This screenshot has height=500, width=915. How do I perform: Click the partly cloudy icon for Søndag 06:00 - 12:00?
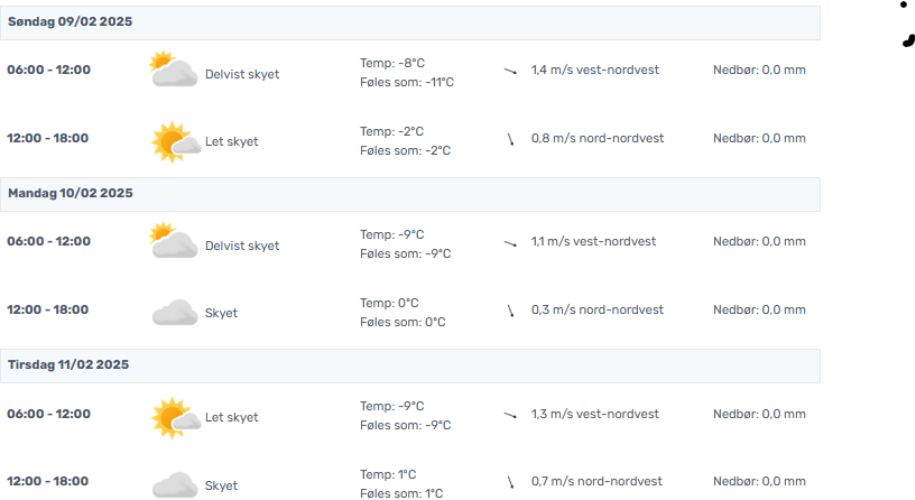[173, 69]
